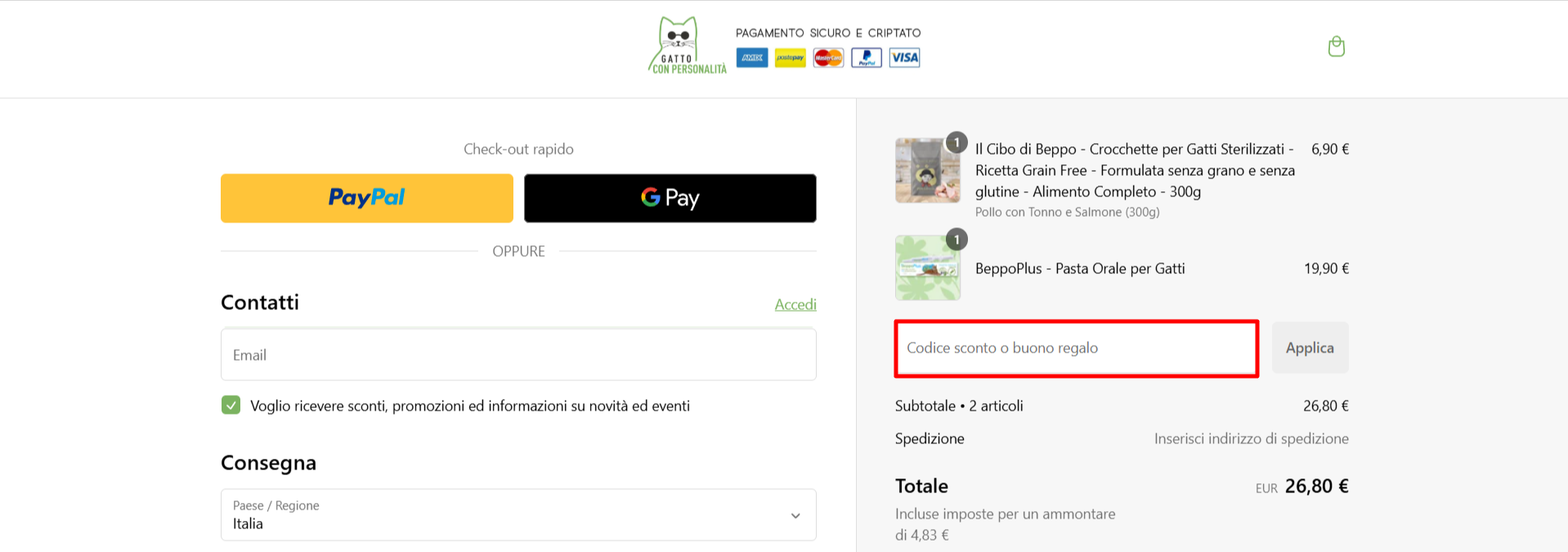
Task: Click Il Cibo di Beppo product thumbnail
Action: coord(928,170)
